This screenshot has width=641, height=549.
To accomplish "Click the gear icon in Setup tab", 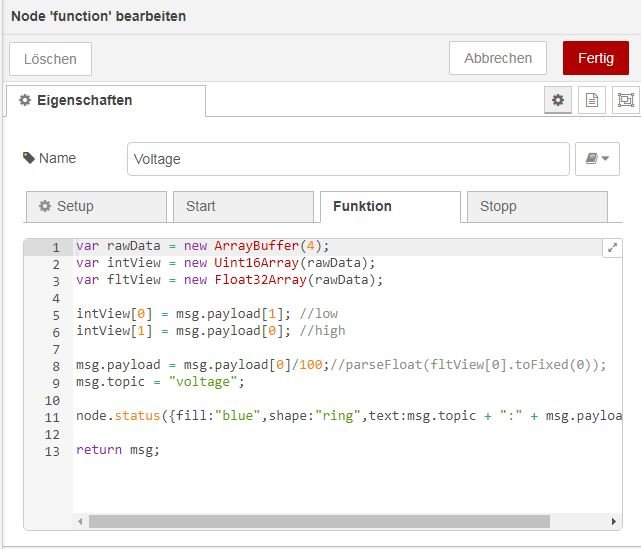I will point(45,206).
